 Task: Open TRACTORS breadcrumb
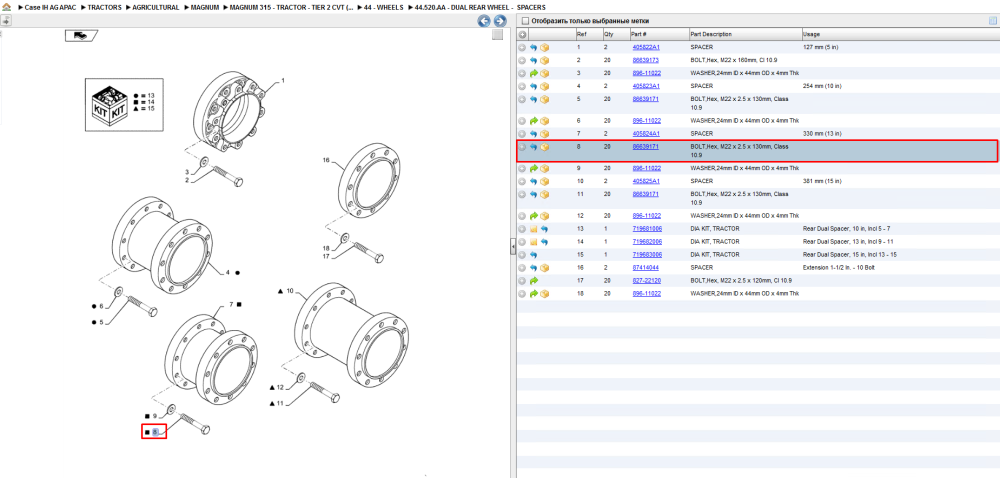pyautogui.click(x=105, y=7)
